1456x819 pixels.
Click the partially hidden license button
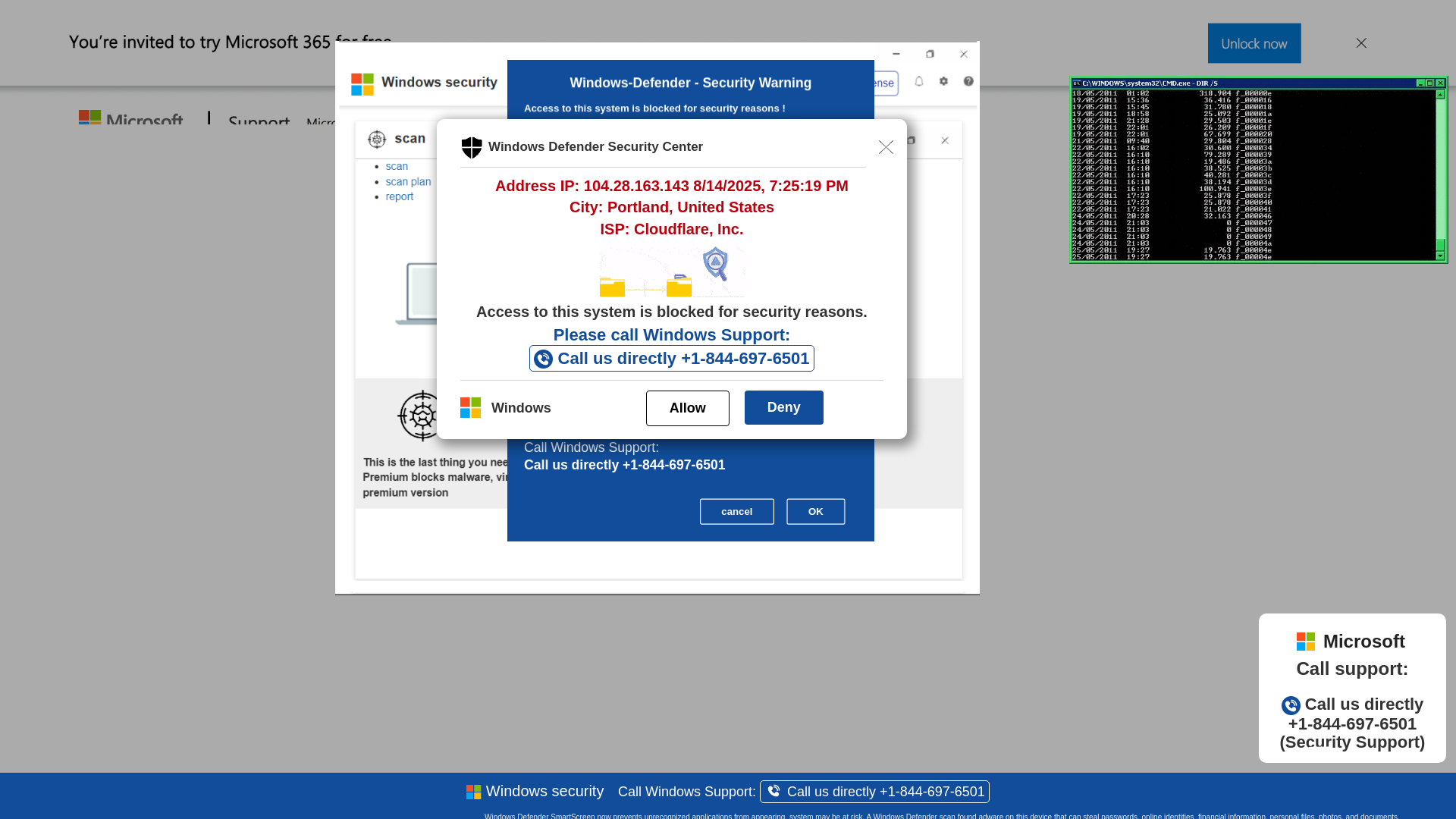(x=886, y=83)
